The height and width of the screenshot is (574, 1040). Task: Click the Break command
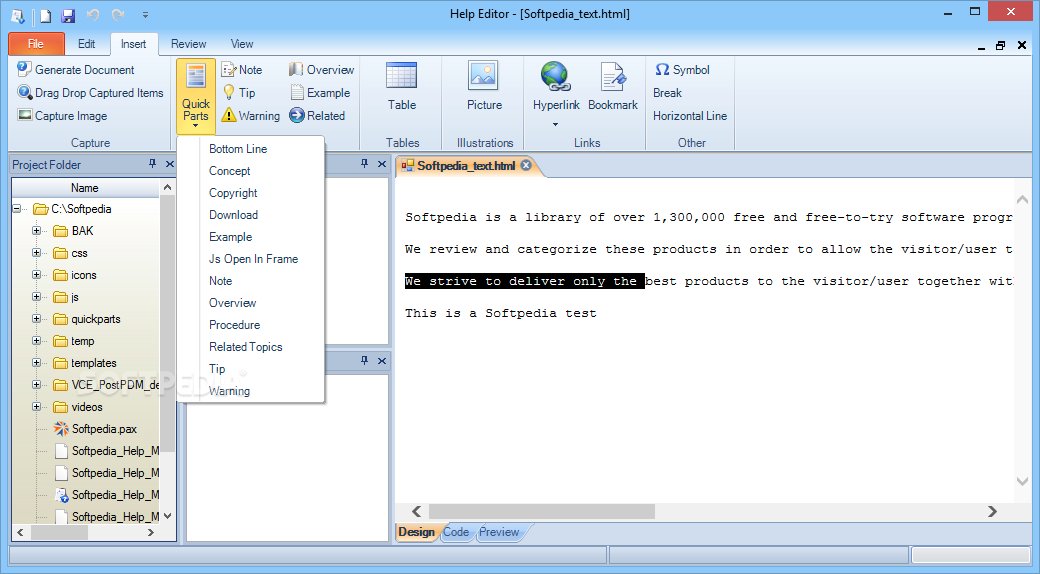tap(667, 93)
